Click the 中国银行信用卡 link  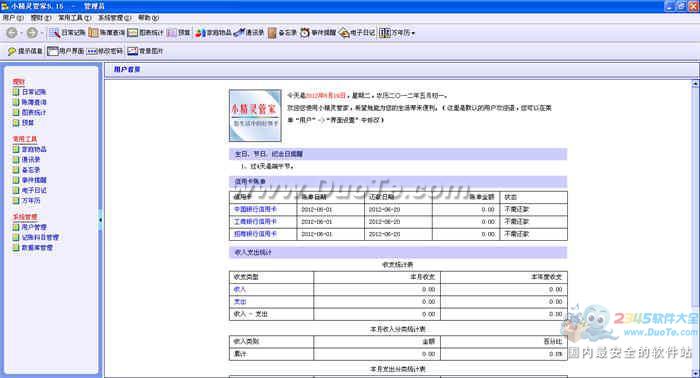255,209
